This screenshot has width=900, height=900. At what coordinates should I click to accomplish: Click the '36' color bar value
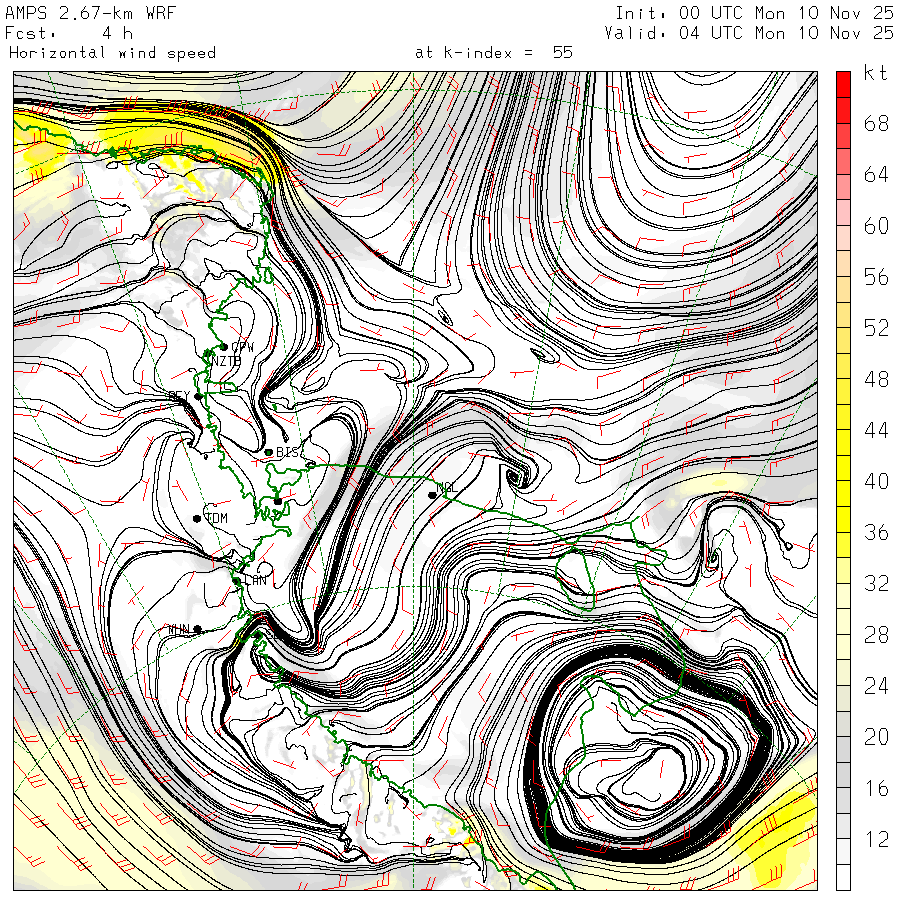click(876, 532)
